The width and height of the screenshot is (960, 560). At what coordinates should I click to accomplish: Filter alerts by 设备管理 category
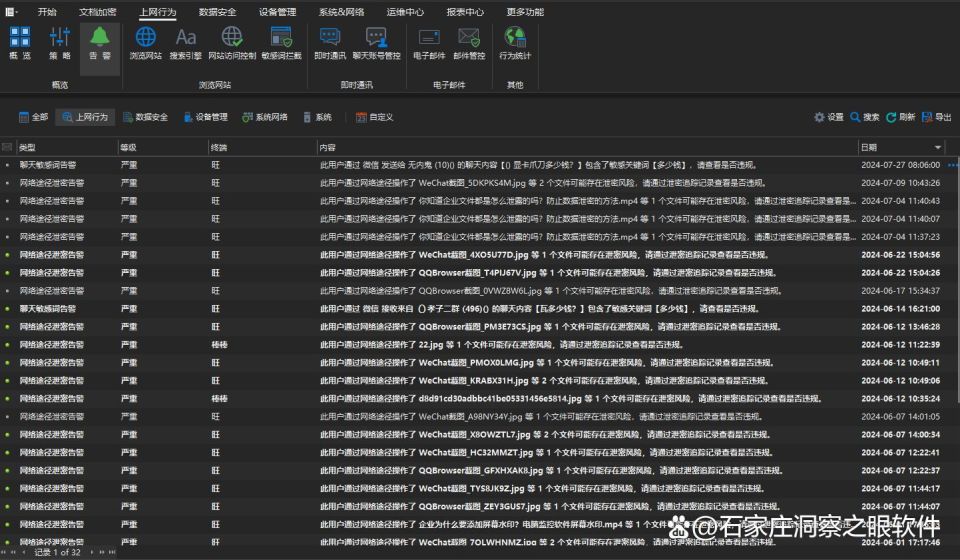pyautogui.click(x=206, y=117)
